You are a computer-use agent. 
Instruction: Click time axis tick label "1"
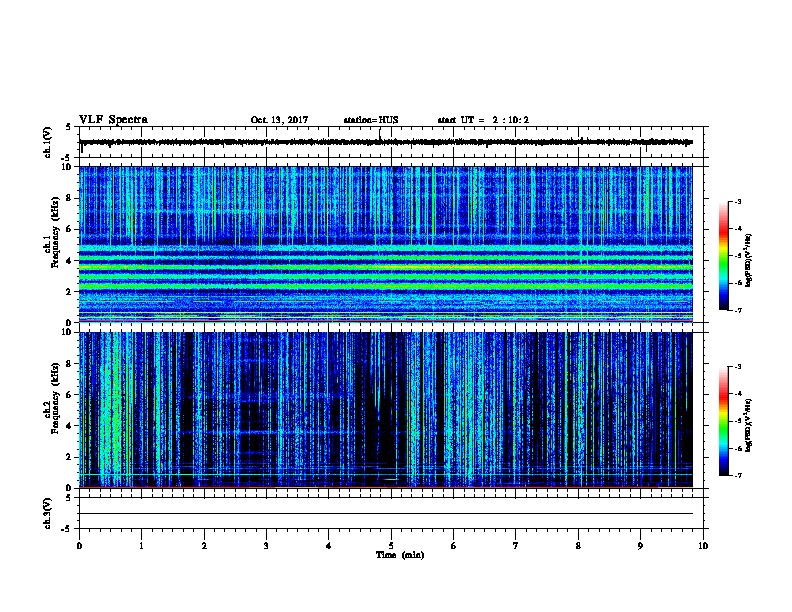[x=141, y=545]
